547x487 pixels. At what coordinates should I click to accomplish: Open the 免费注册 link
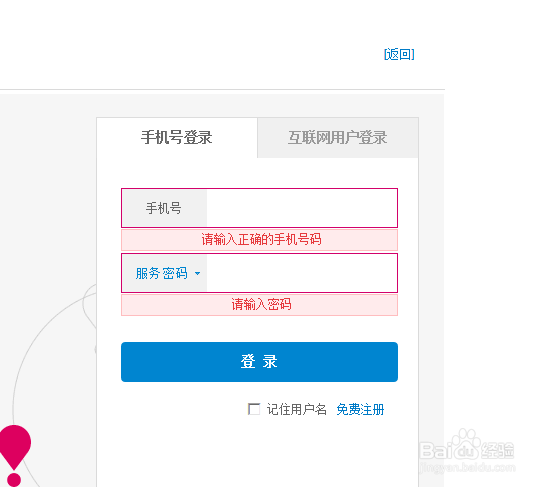pyautogui.click(x=360, y=409)
